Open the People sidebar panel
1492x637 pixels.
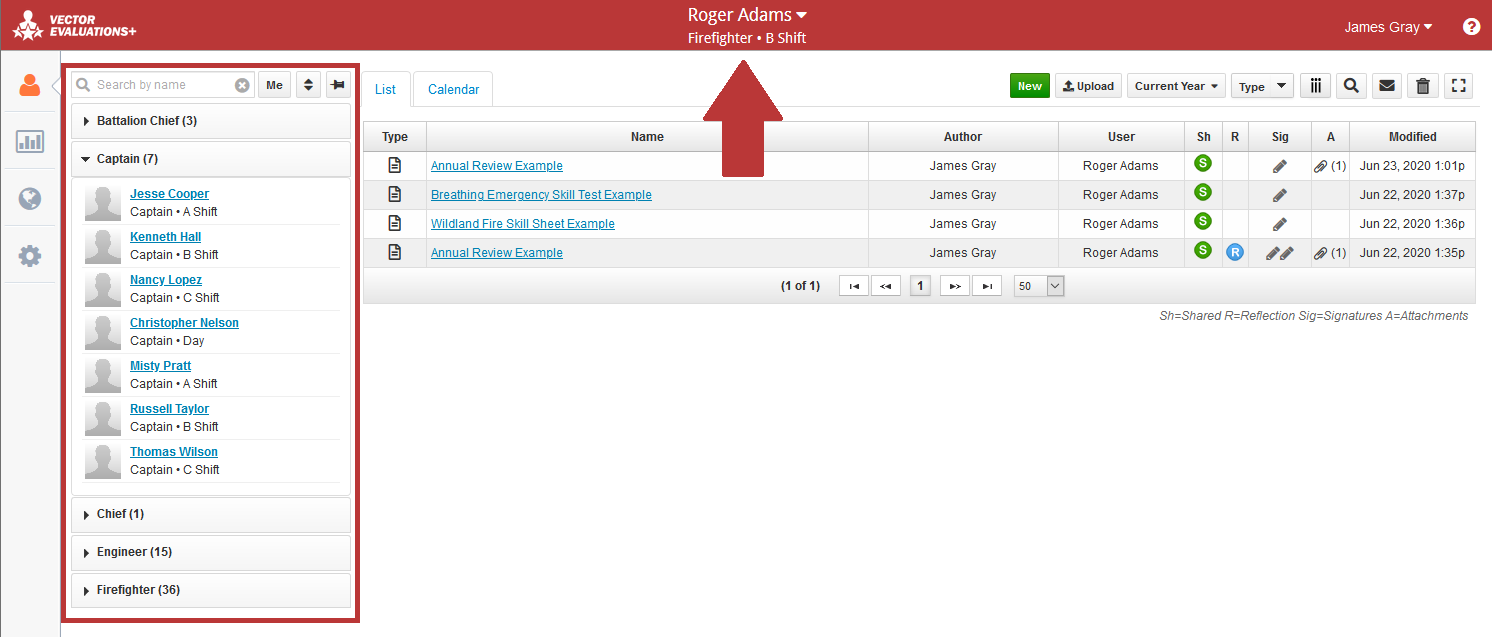[29, 85]
